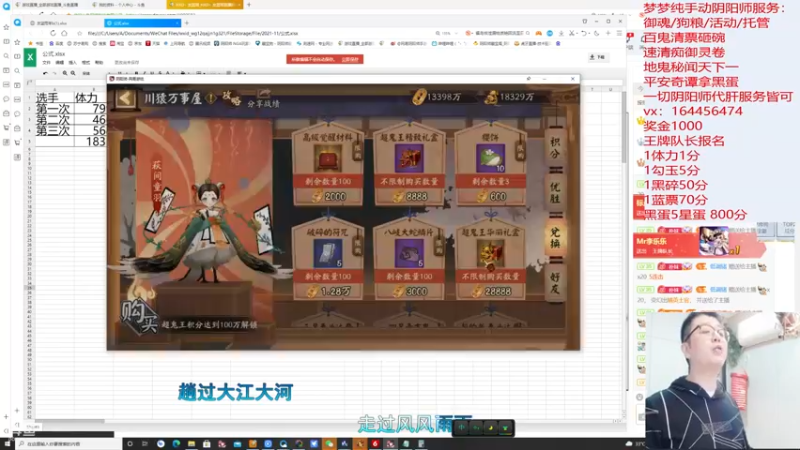Select the 八岐大蛇鳞片 shop item
The width and height of the screenshot is (800, 450).
click(x=409, y=259)
